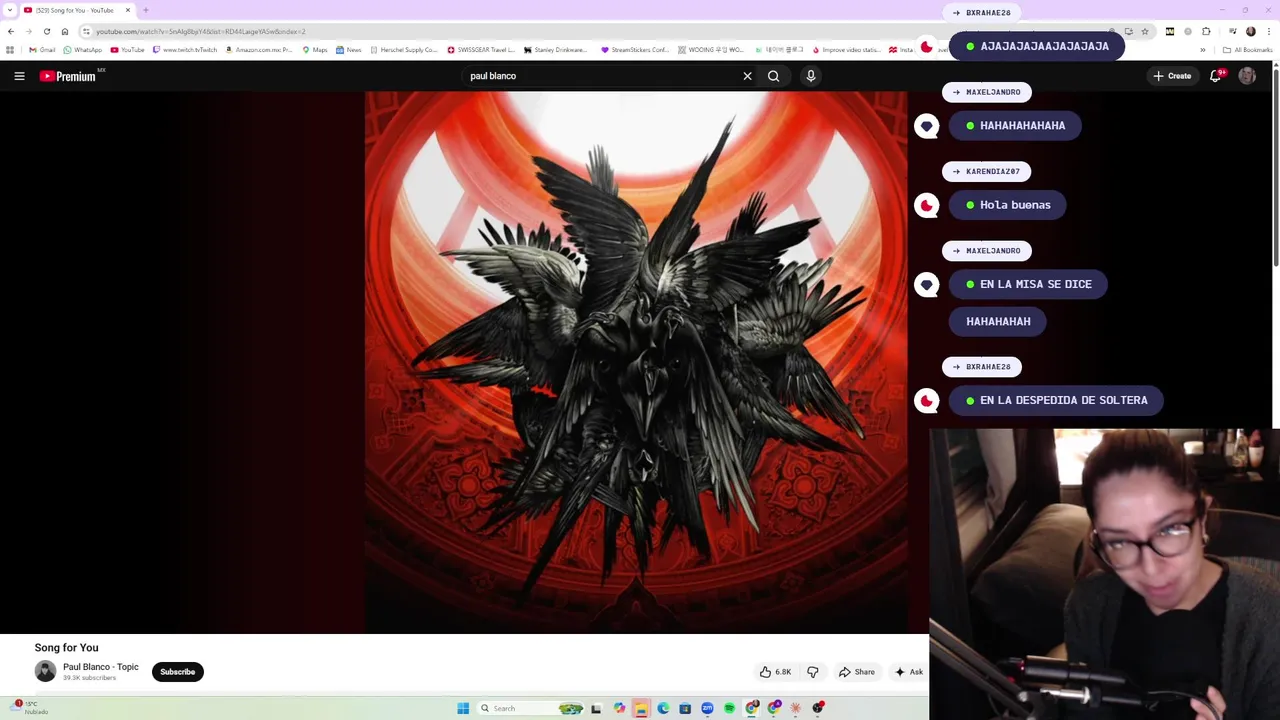This screenshot has height=720, width=1280.
Task: Go to YouTube Premium home logo
Action: 68,76
